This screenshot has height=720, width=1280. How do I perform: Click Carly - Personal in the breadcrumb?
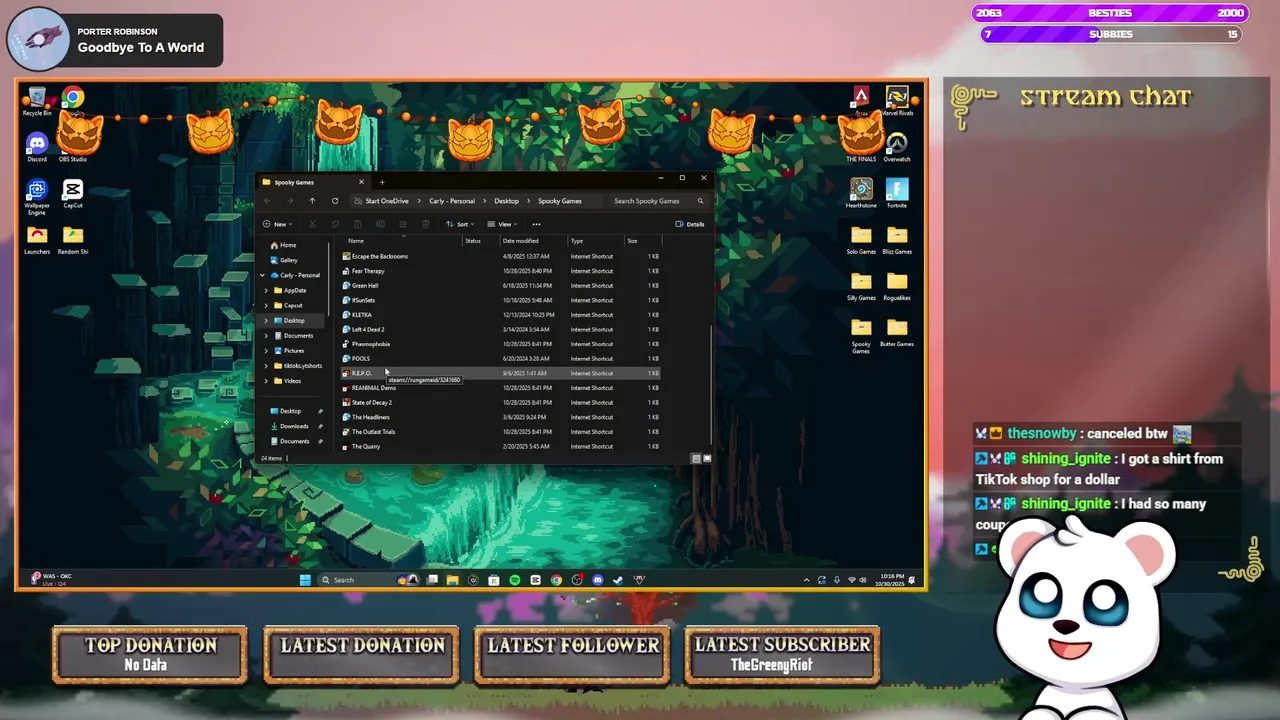tap(452, 201)
